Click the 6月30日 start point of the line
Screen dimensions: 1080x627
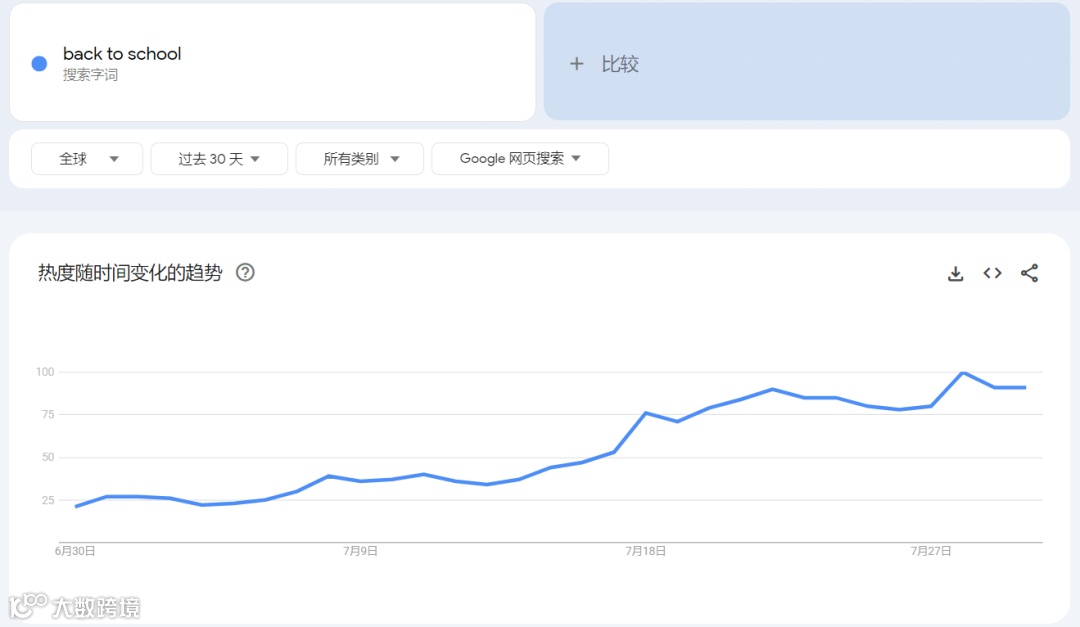(76, 506)
